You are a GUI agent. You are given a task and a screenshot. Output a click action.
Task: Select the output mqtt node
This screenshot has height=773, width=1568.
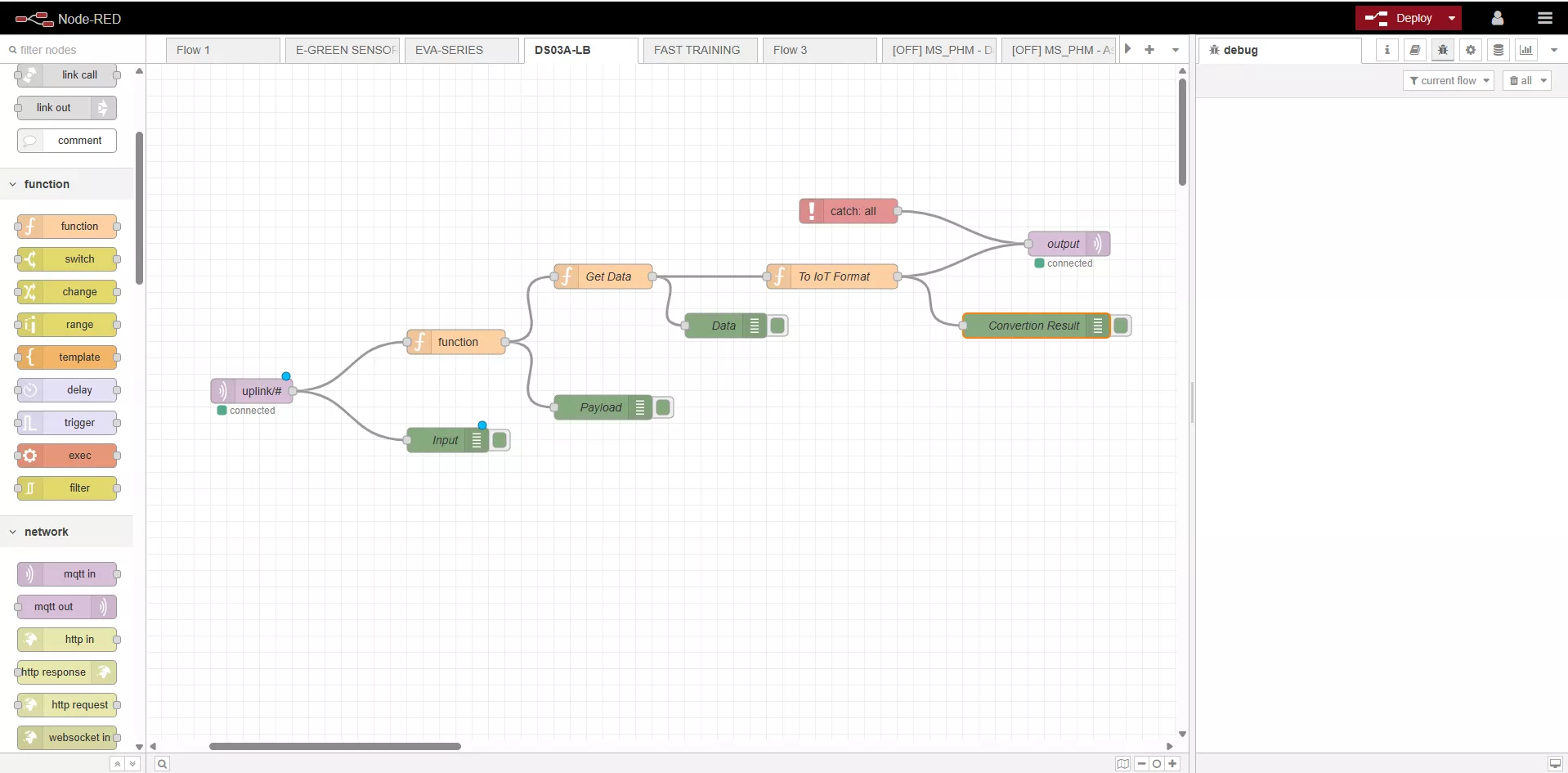pyautogui.click(x=1069, y=244)
